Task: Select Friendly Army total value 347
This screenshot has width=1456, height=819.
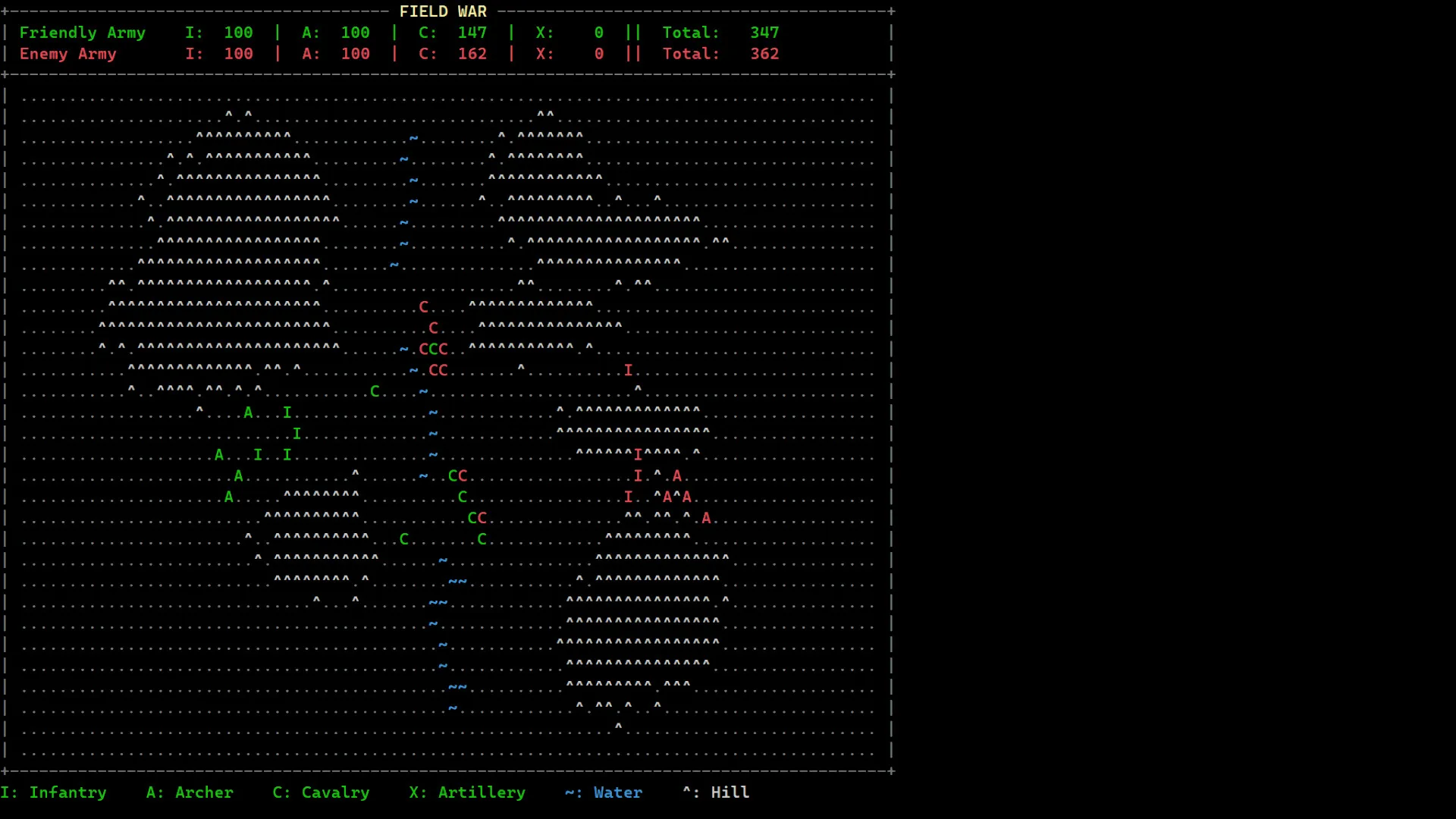Action: (764, 33)
